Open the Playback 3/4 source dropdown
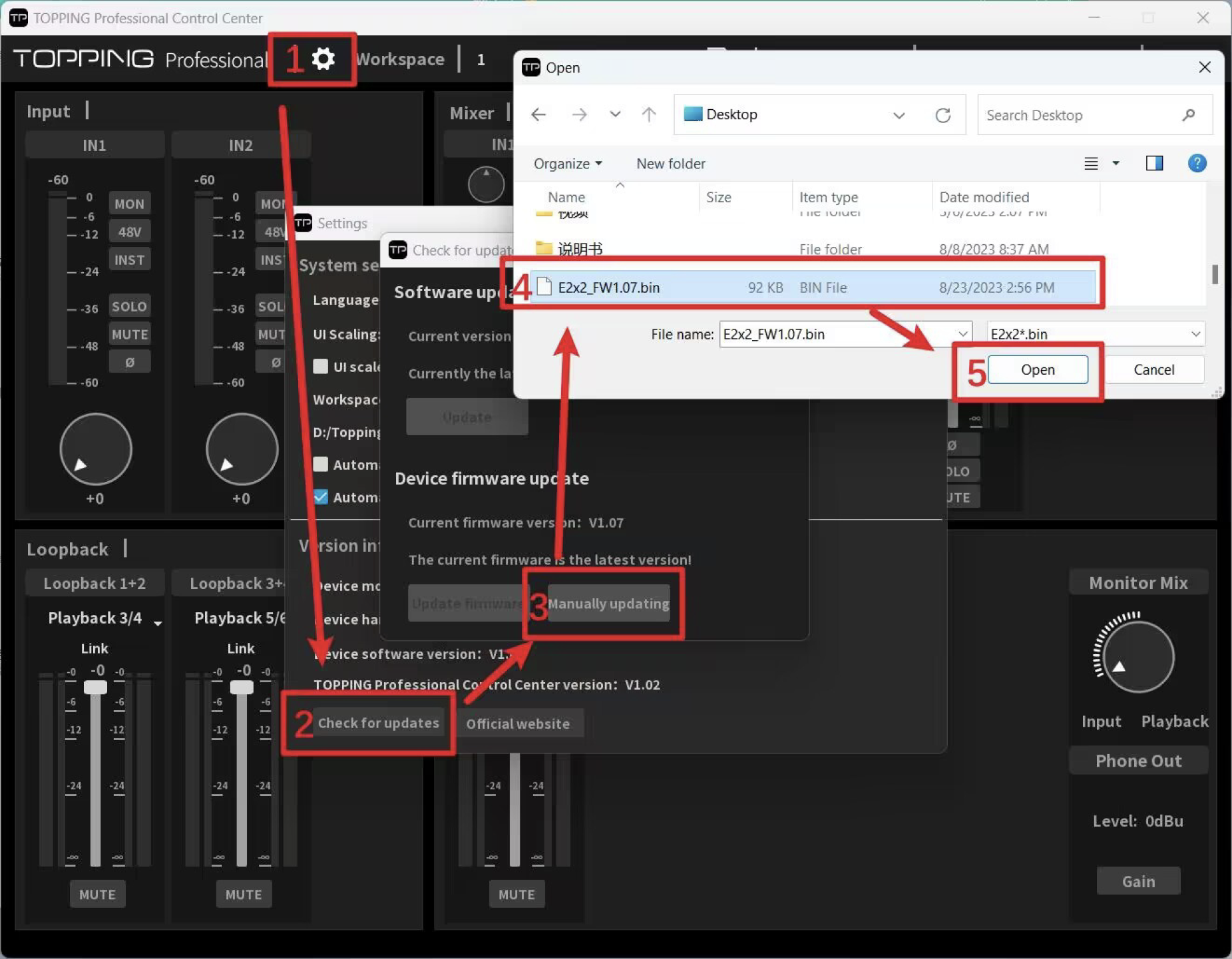The height and width of the screenshot is (959, 1232). point(158,623)
